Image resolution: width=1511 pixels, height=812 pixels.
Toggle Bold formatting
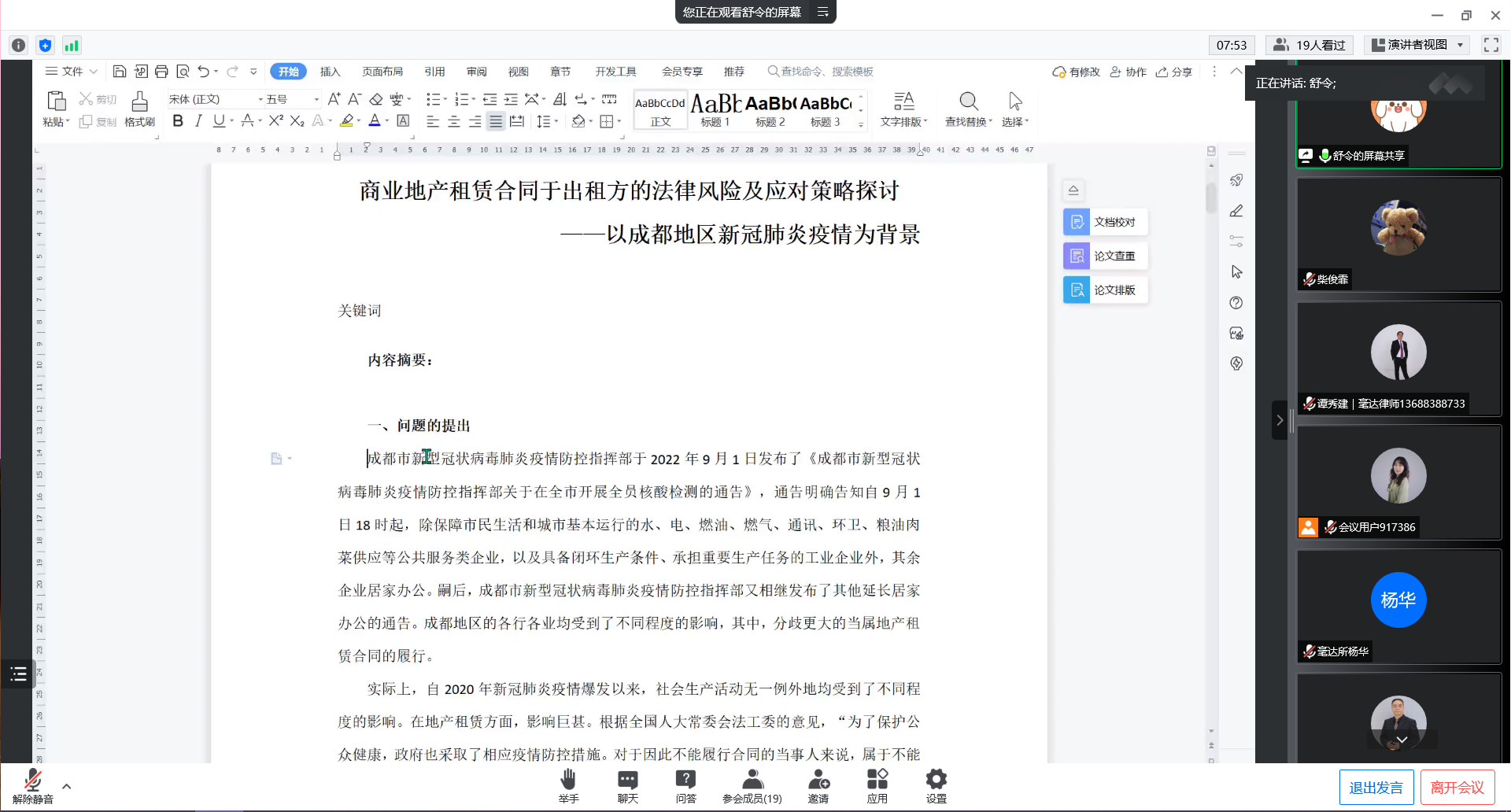pos(178,121)
